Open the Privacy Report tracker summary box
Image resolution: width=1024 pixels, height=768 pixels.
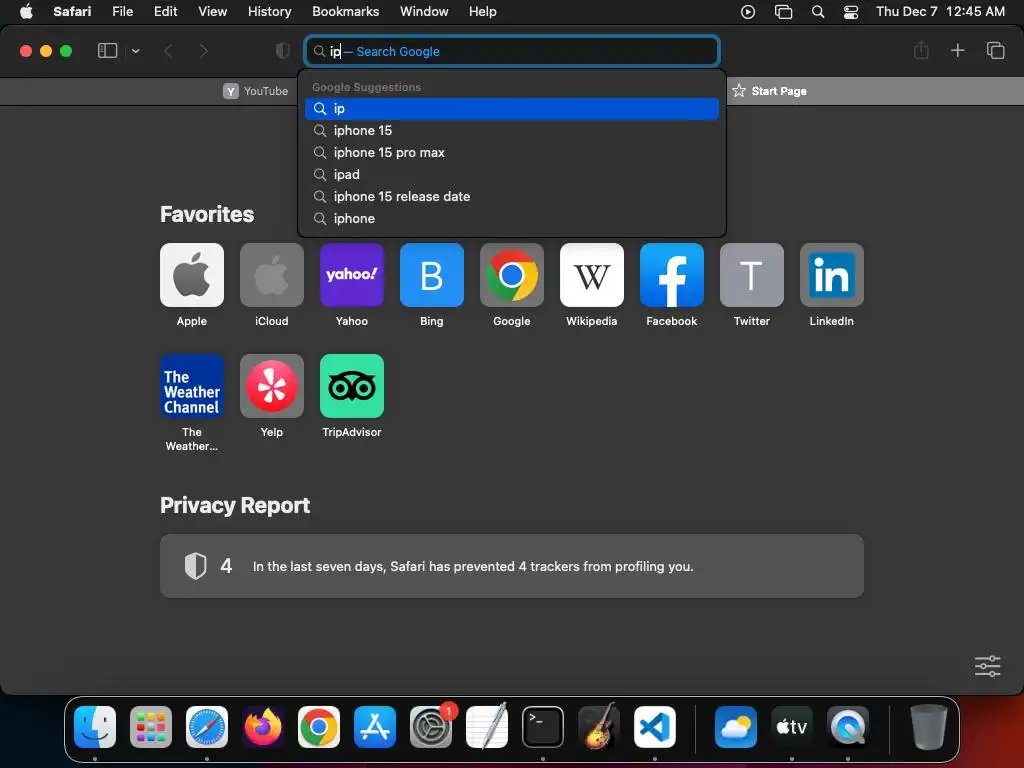pyautogui.click(x=512, y=566)
